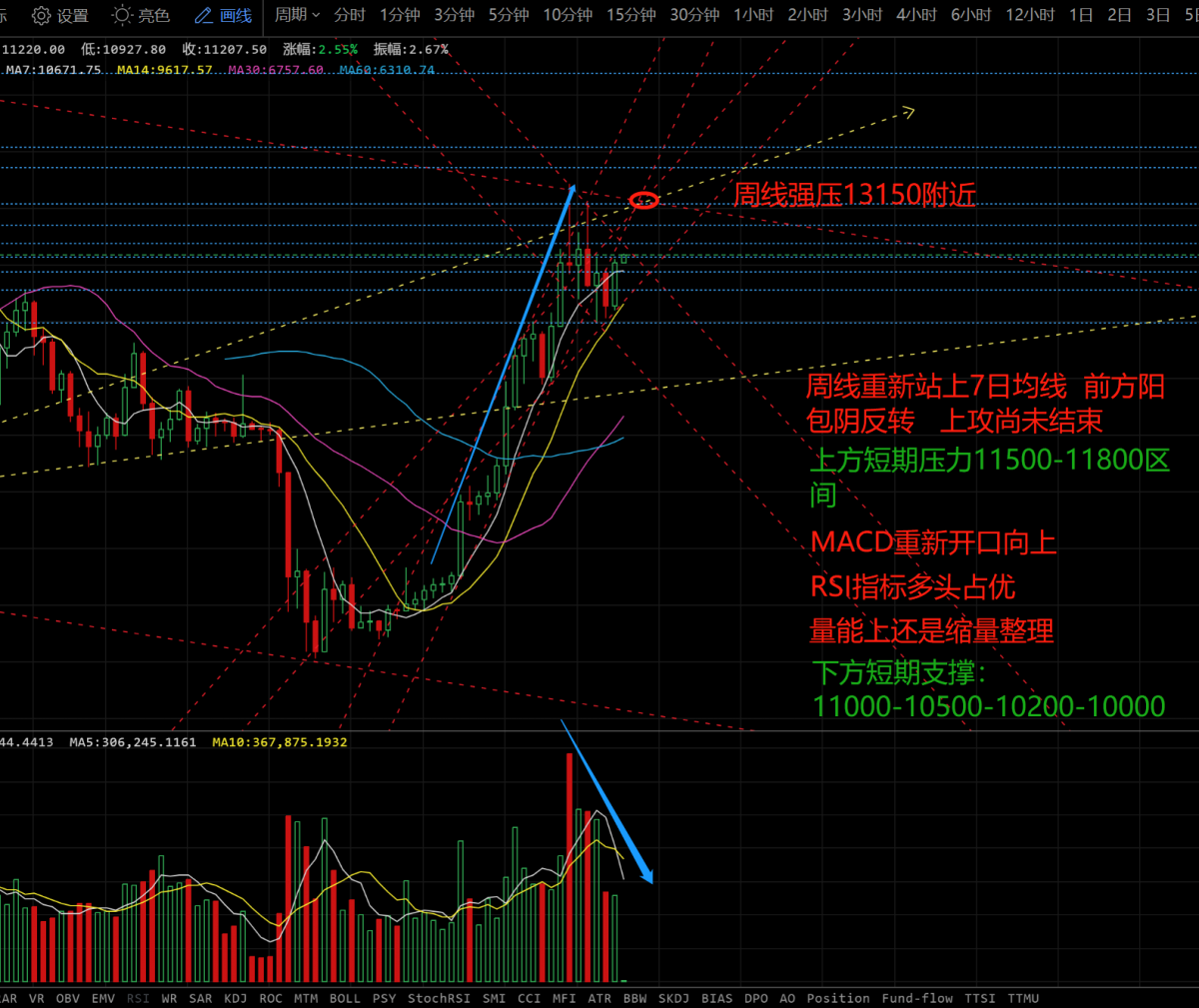Show the StochRSI indicator panel
The width and height of the screenshot is (1199, 1008).
[x=439, y=998]
